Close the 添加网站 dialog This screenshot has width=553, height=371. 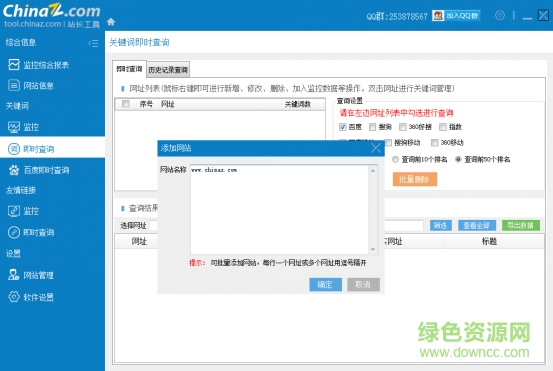click(x=376, y=148)
